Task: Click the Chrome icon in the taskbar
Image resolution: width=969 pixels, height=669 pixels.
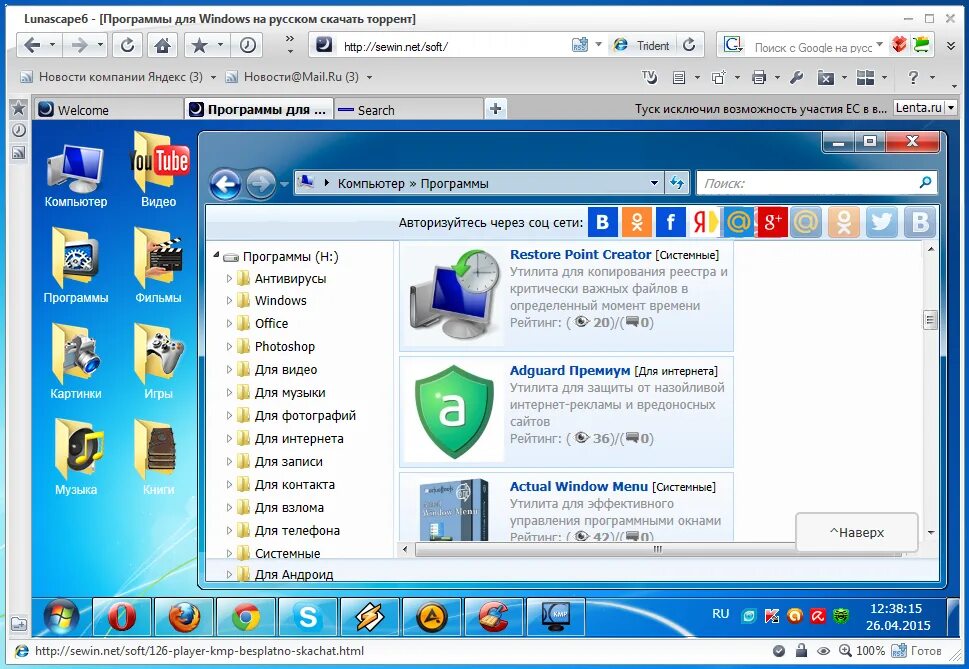Action: click(x=246, y=616)
